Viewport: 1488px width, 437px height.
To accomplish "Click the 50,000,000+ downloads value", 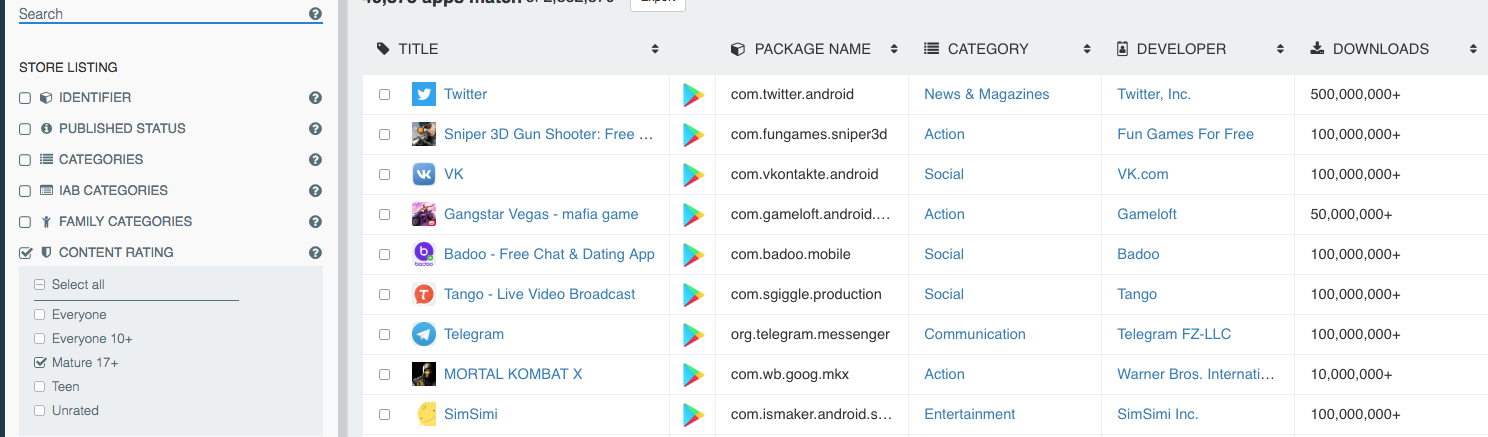I will pyautogui.click(x=1351, y=214).
